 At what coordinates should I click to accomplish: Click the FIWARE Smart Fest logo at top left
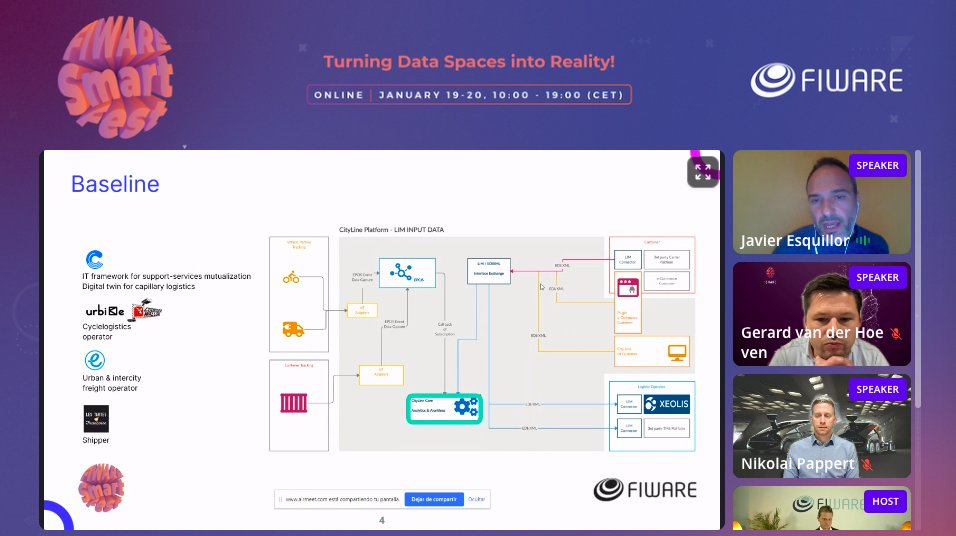coord(115,77)
